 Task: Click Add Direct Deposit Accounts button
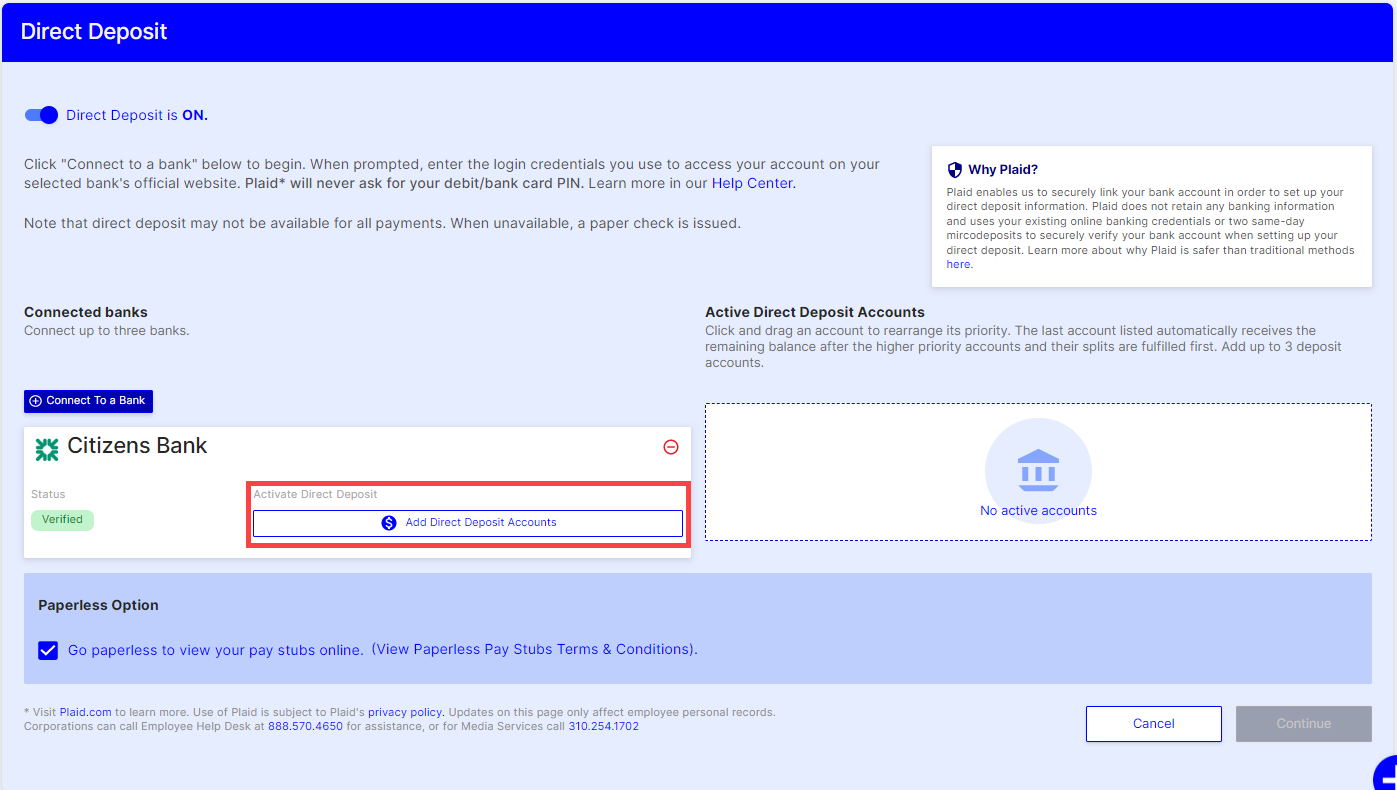tap(468, 523)
